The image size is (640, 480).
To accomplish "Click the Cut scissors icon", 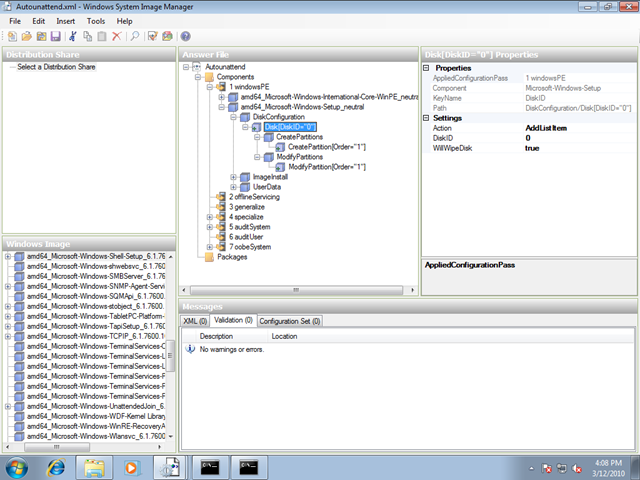I will [73, 36].
